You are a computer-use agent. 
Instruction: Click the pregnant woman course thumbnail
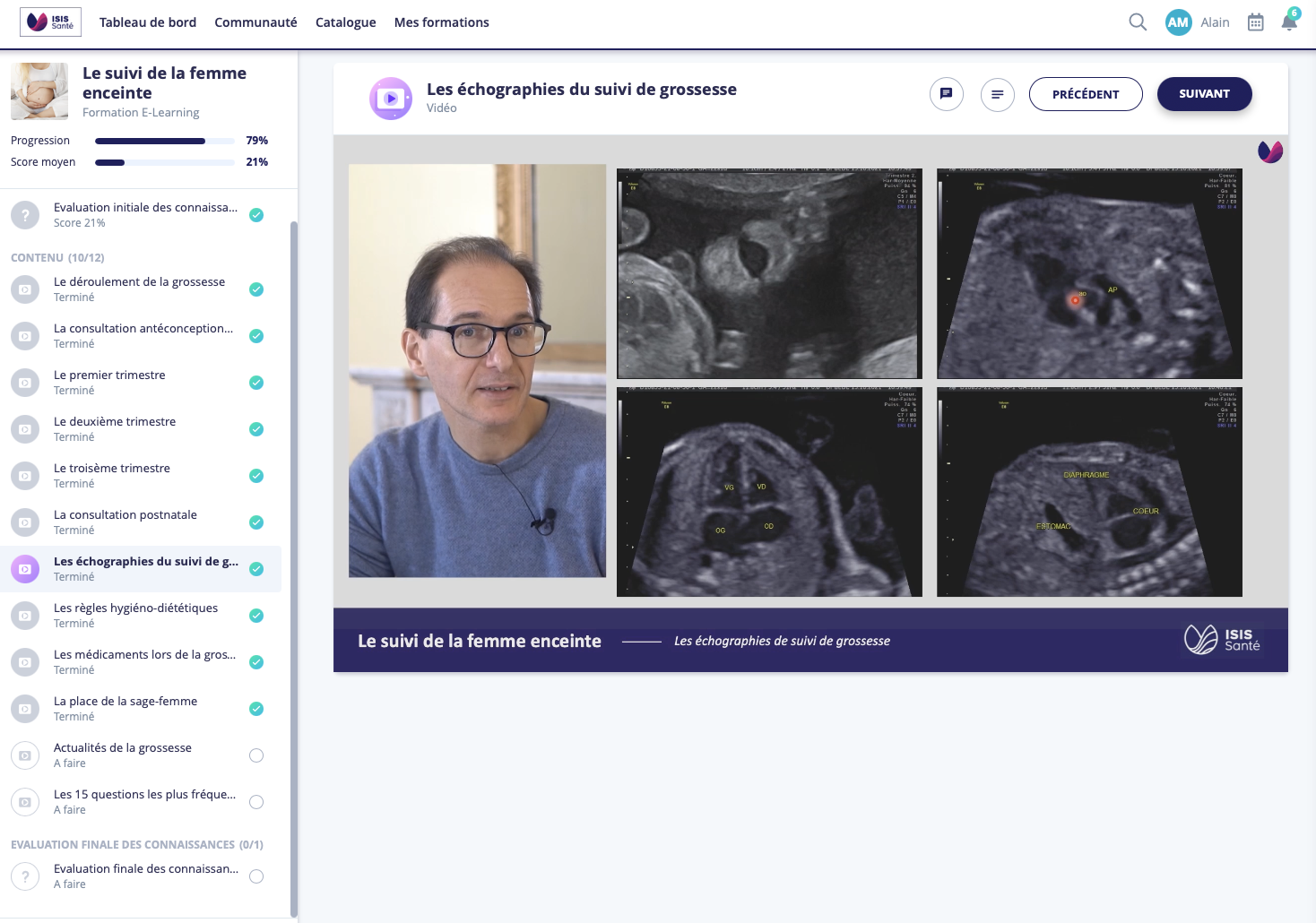tap(39, 91)
